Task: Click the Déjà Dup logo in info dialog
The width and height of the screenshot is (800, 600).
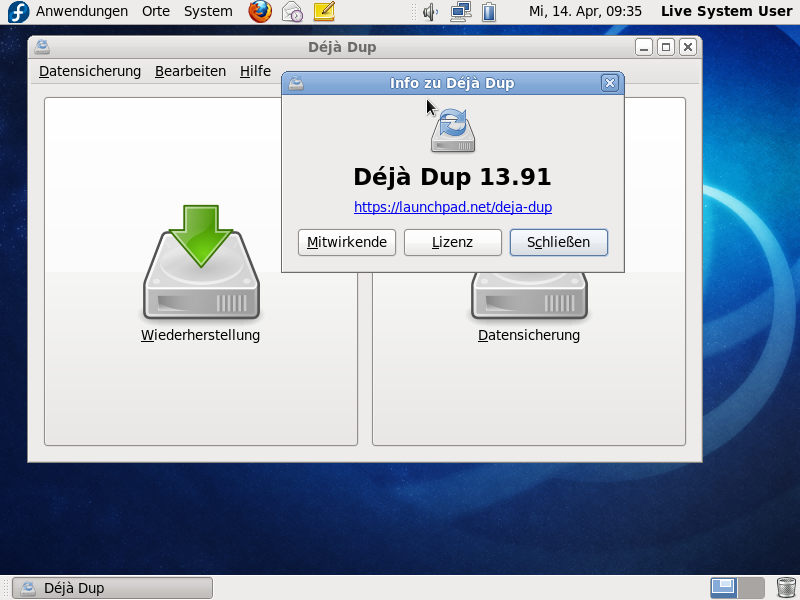Action: pos(453,130)
